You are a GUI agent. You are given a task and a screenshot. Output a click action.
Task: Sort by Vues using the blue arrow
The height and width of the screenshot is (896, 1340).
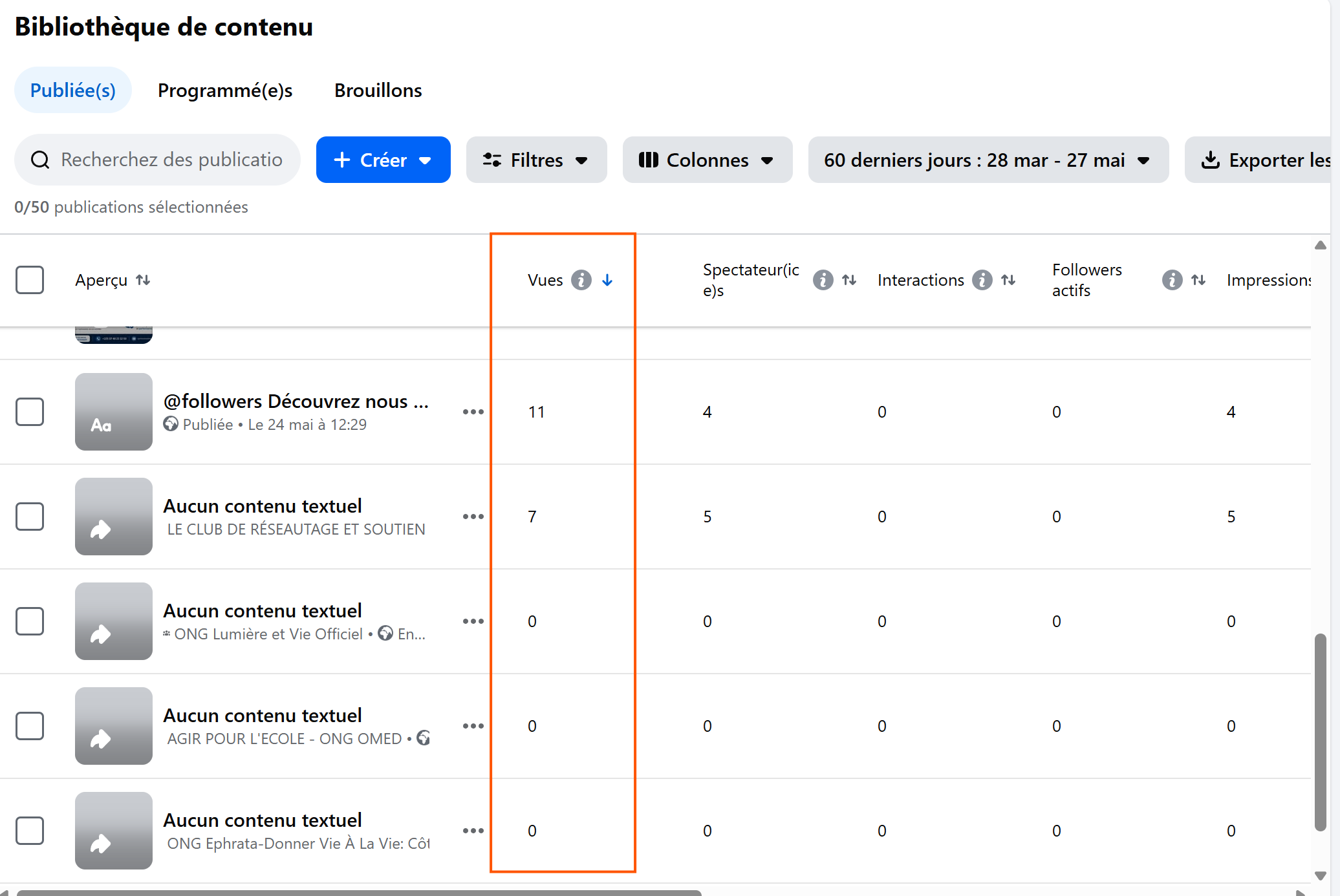607,280
